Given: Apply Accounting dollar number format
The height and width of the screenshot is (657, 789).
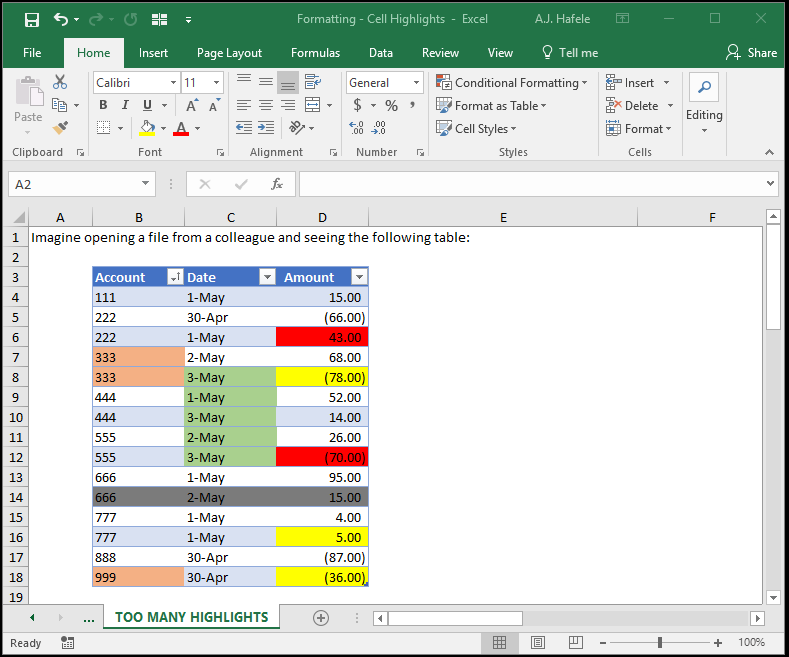Looking at the screenshot, I should (x=357, y=105).
